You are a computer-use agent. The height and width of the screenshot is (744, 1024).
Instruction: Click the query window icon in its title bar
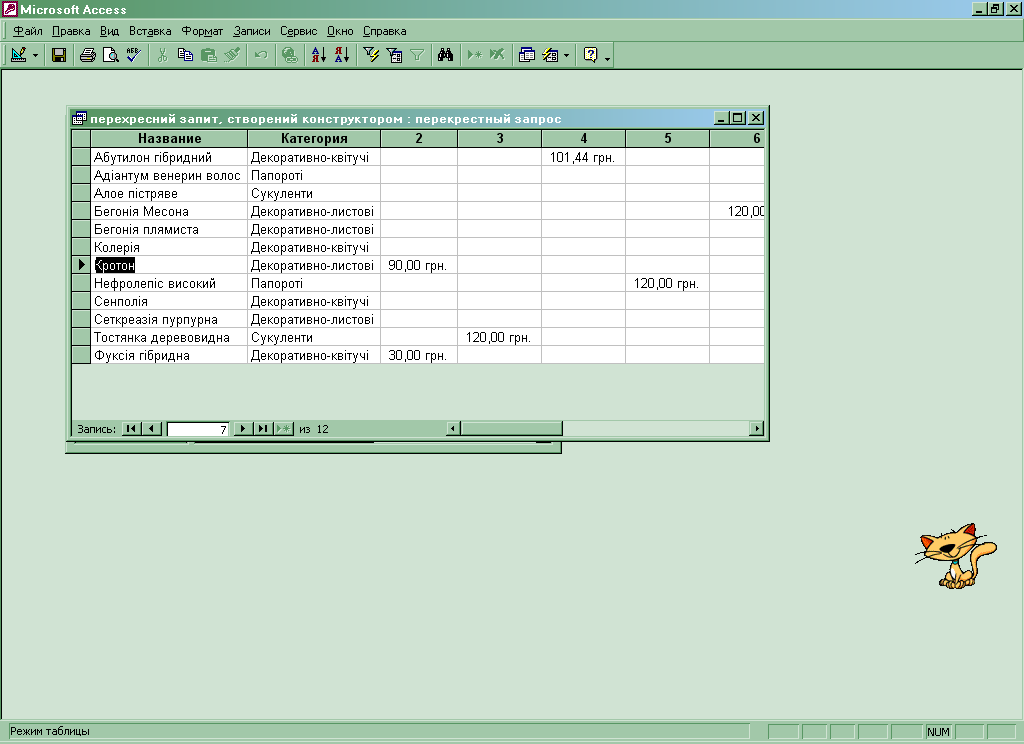tap(79, 118)
